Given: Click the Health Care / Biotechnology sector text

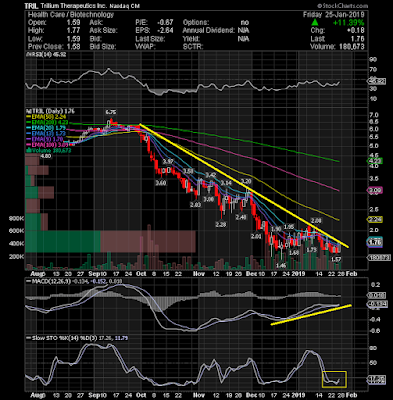Looking at the screenshot, I should [71, 14].
